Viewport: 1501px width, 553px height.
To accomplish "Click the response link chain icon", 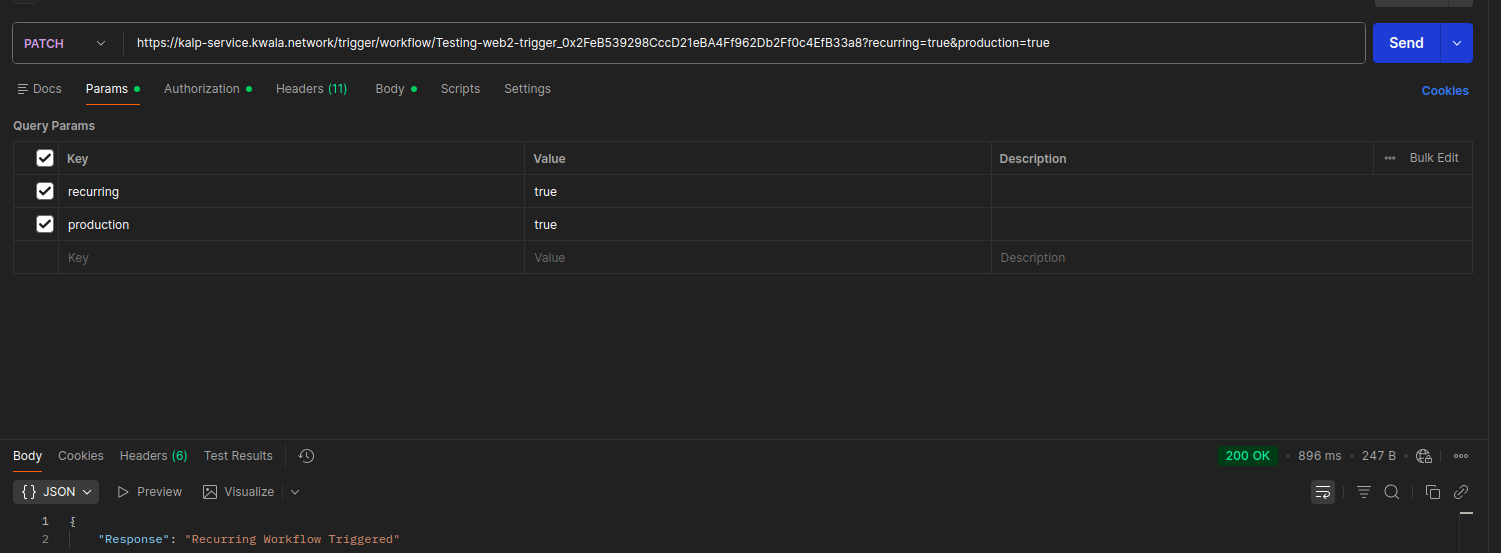I will coord(1461,492).
